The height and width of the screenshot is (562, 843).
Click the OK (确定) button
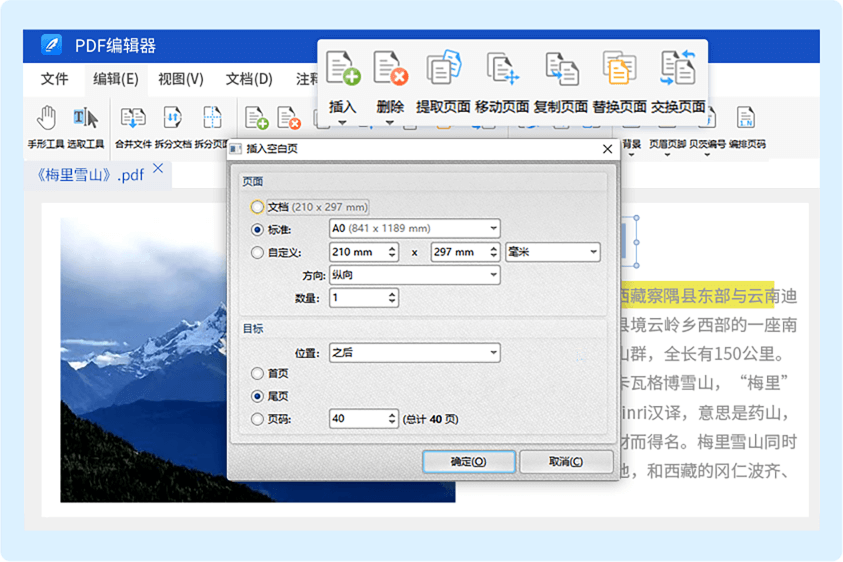(469, 461)
